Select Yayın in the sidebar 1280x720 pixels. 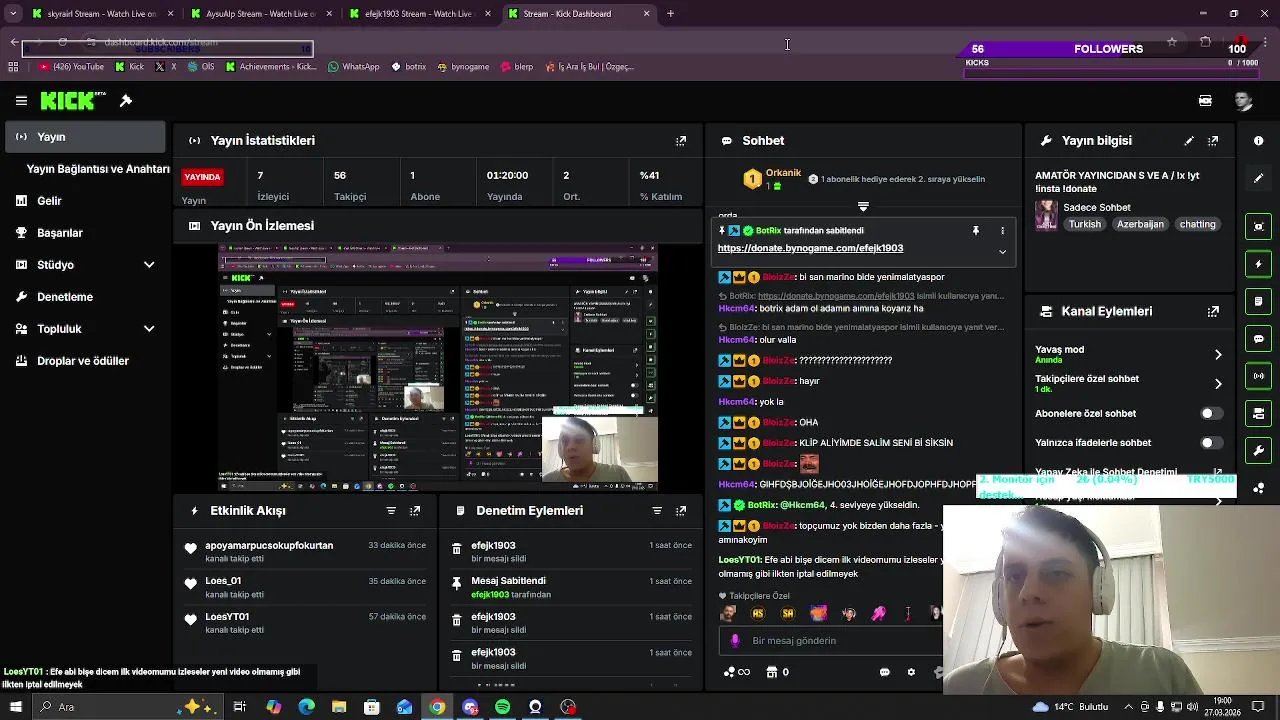coord(86,137)
